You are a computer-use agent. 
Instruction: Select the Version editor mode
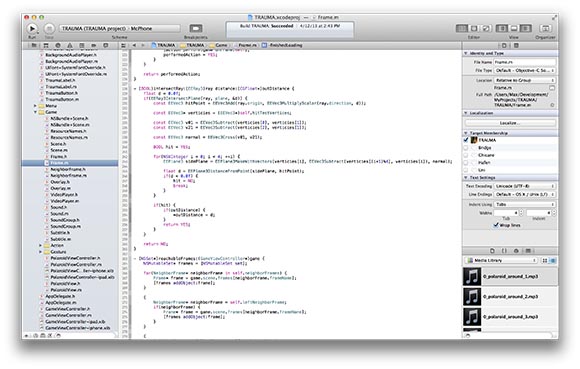point(486,28)
